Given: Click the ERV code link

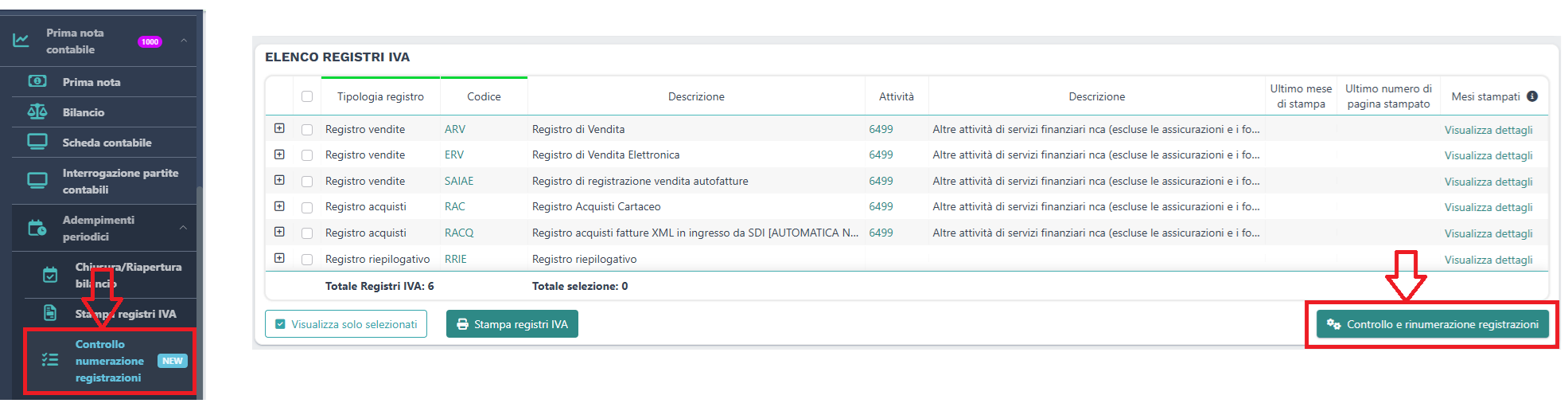Looking at the screenshot, I should (x=454, y=155).
